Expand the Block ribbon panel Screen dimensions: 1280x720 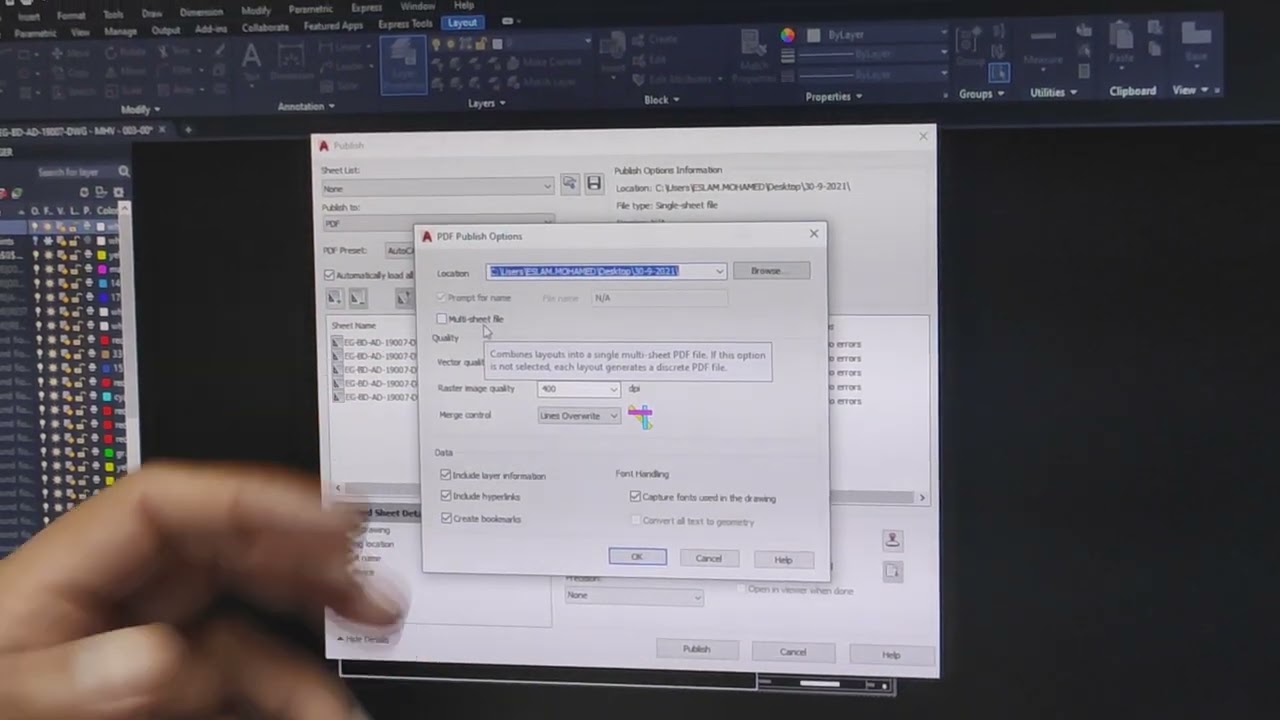click(x=662, y=99)
